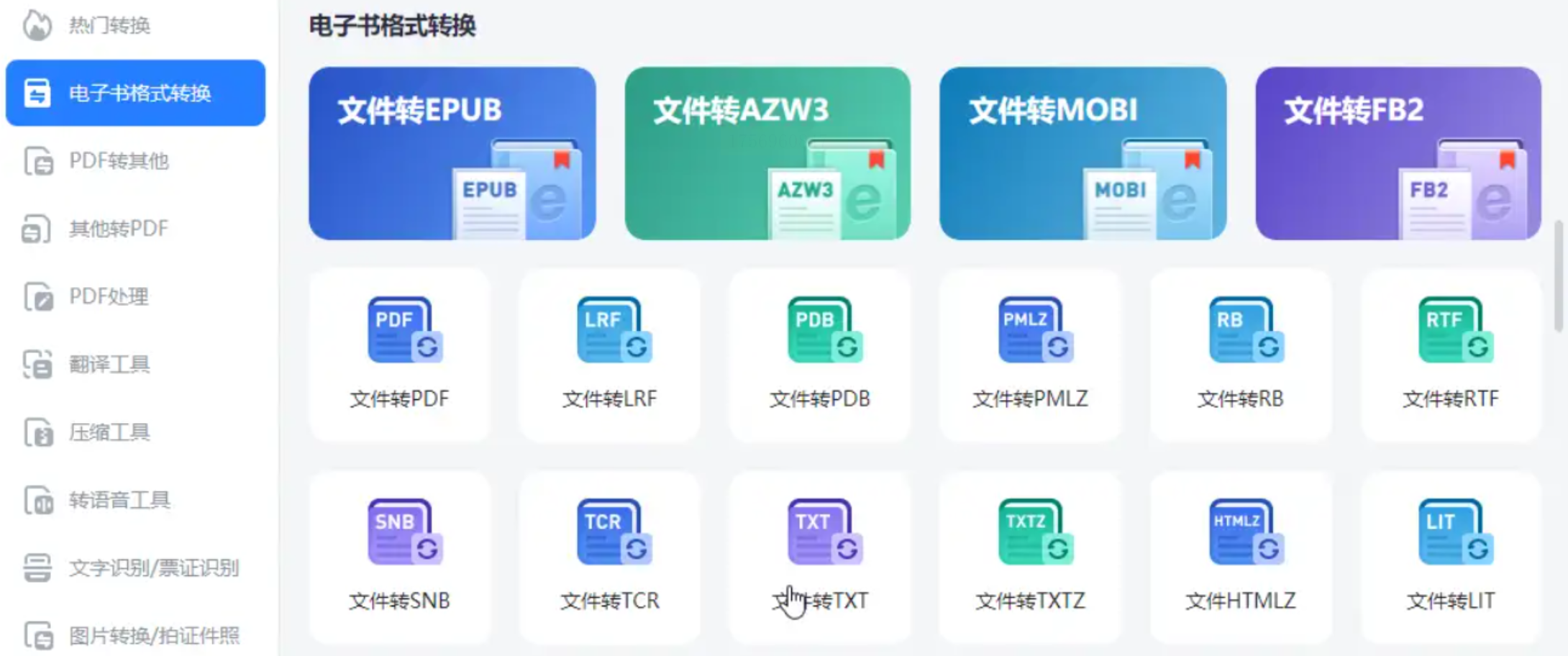Image resolution: width=1568 pixels, height=656 pixels.
Task: Select the 文件转TXT label
Action: pos(820,601)
